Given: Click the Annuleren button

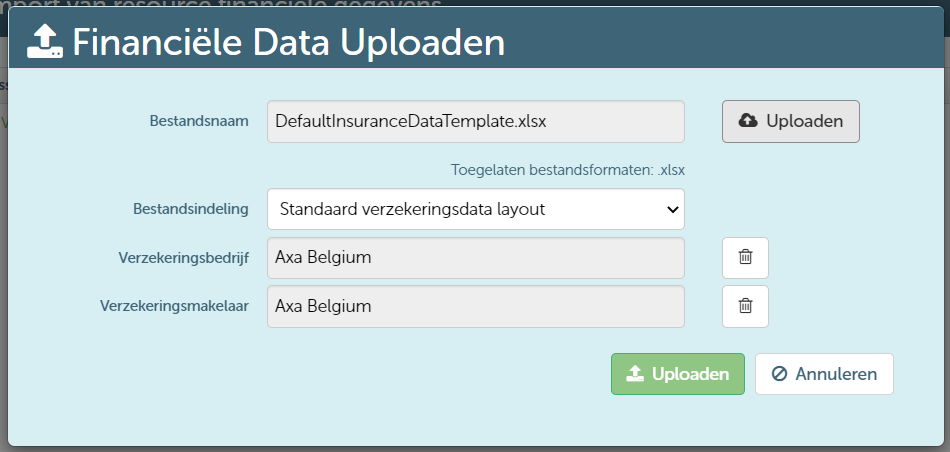Looking at the screenshot, I should 824,374.
